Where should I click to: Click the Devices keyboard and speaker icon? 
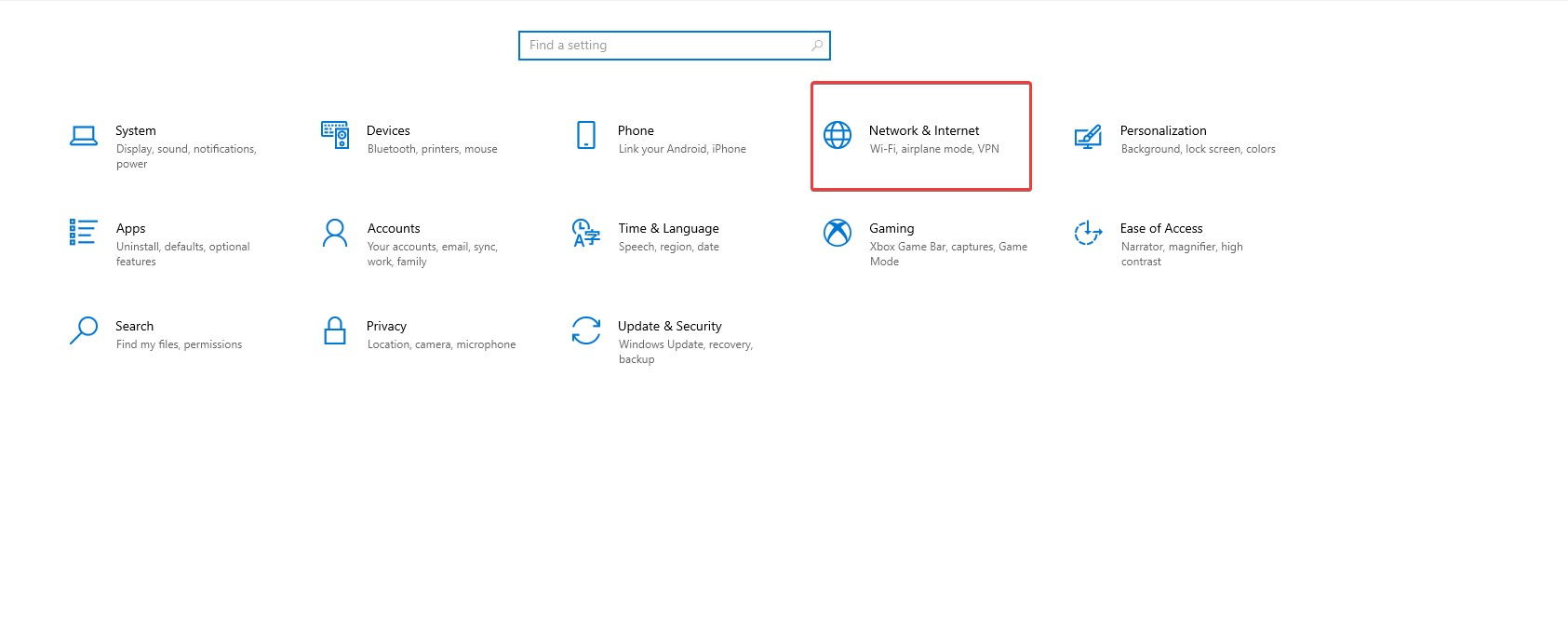tap(335, 135)
